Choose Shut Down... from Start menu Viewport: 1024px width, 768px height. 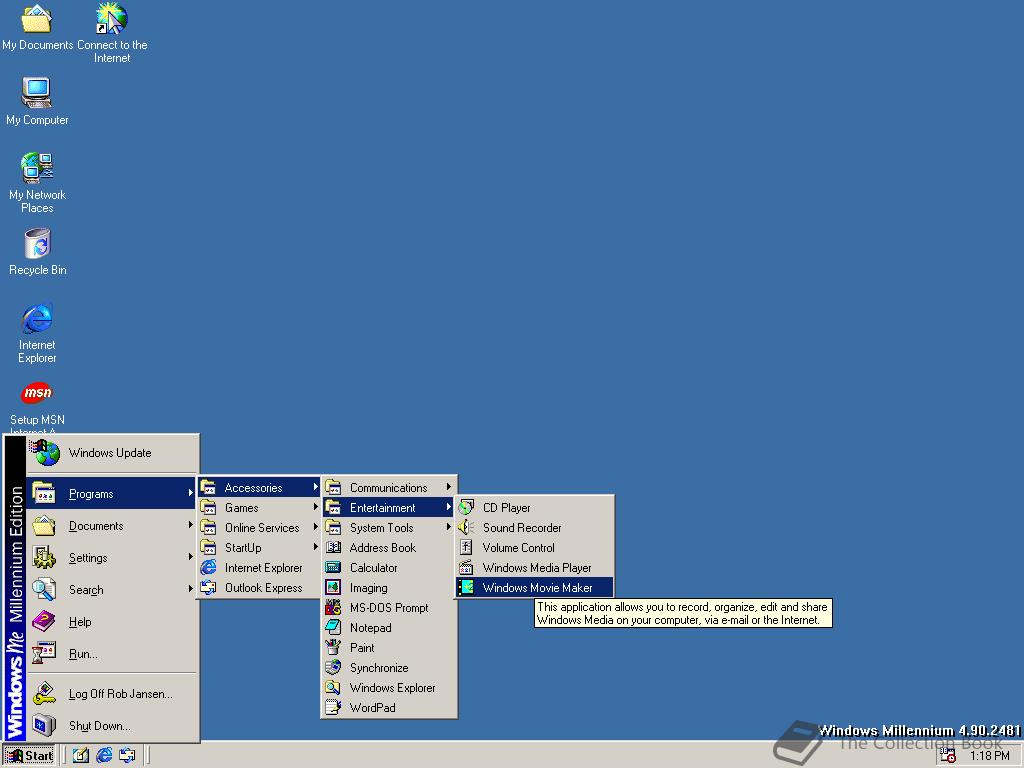tap(112, 726)
